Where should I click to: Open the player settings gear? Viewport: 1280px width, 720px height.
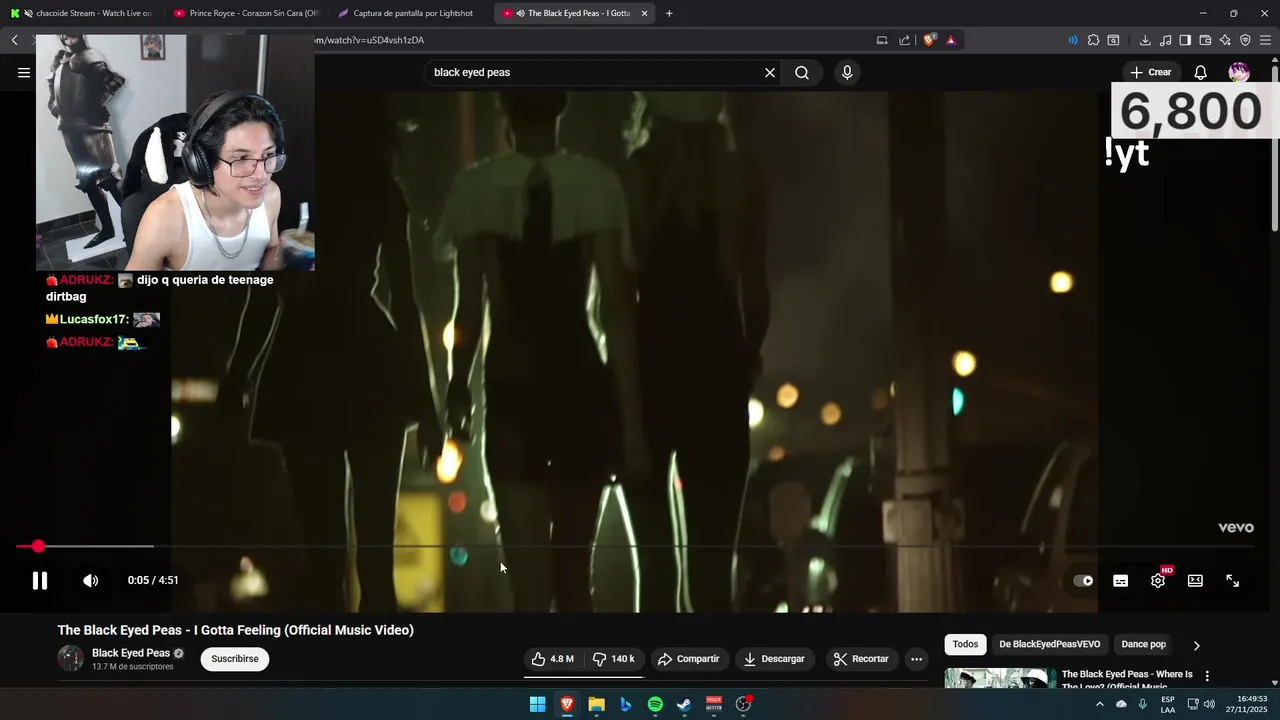[x=1158, y=581]
